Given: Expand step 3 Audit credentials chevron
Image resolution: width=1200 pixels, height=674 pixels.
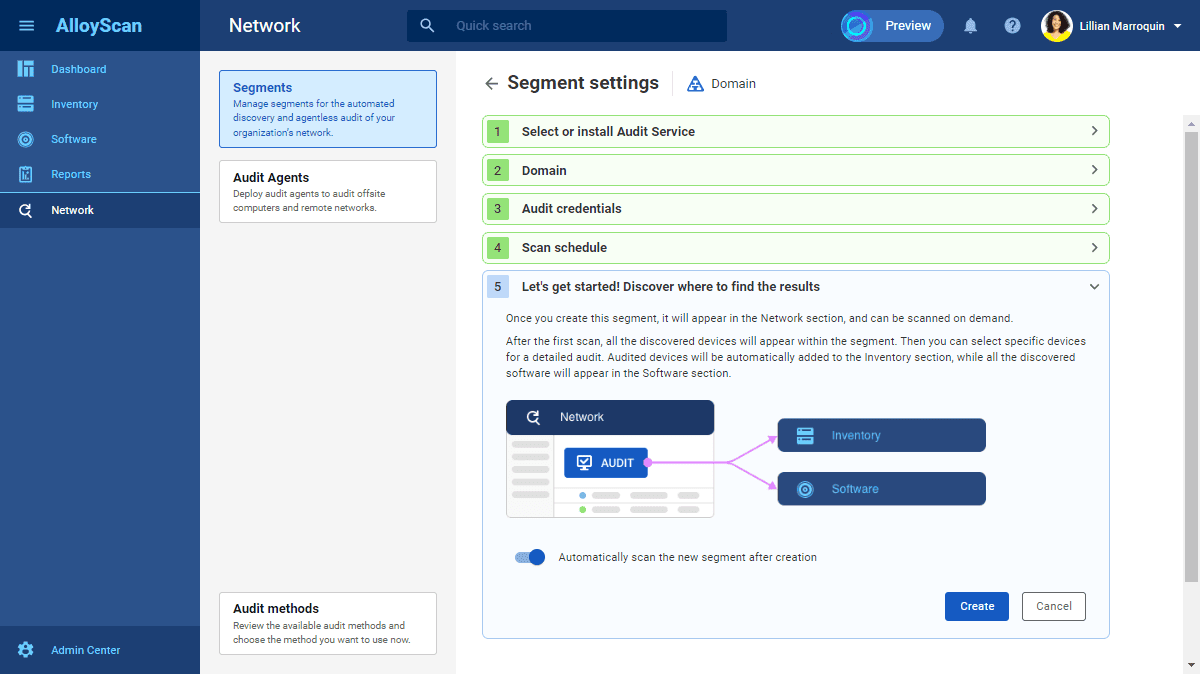Looking at the screenshot, I should click(x=1094, y=209).
